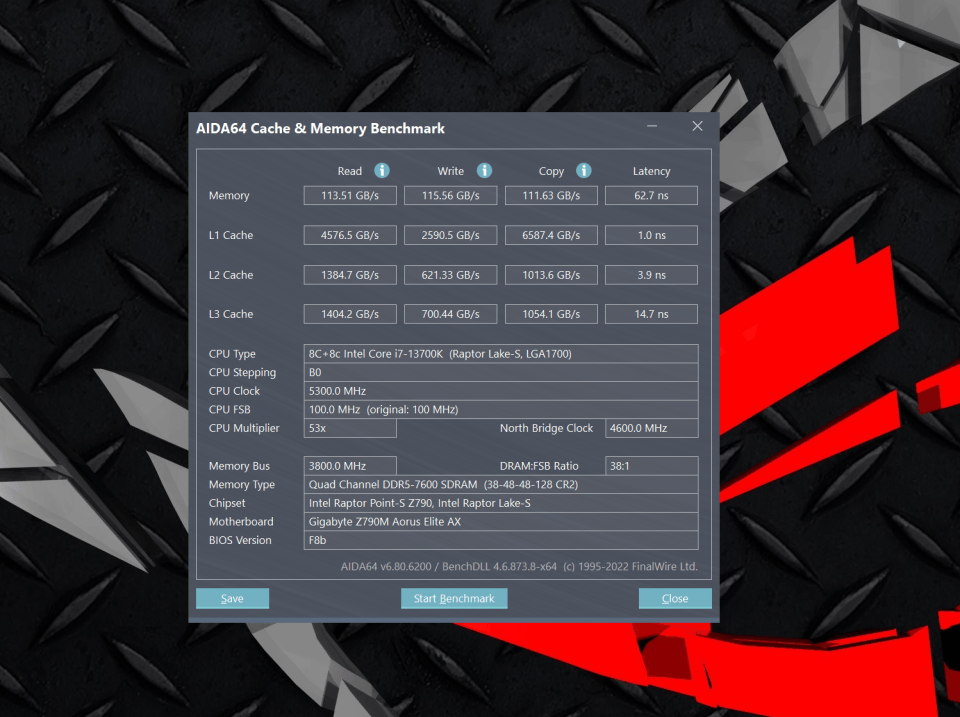Click the L3 Cache Read value 1404.2 GB/s

click(350, 314)
